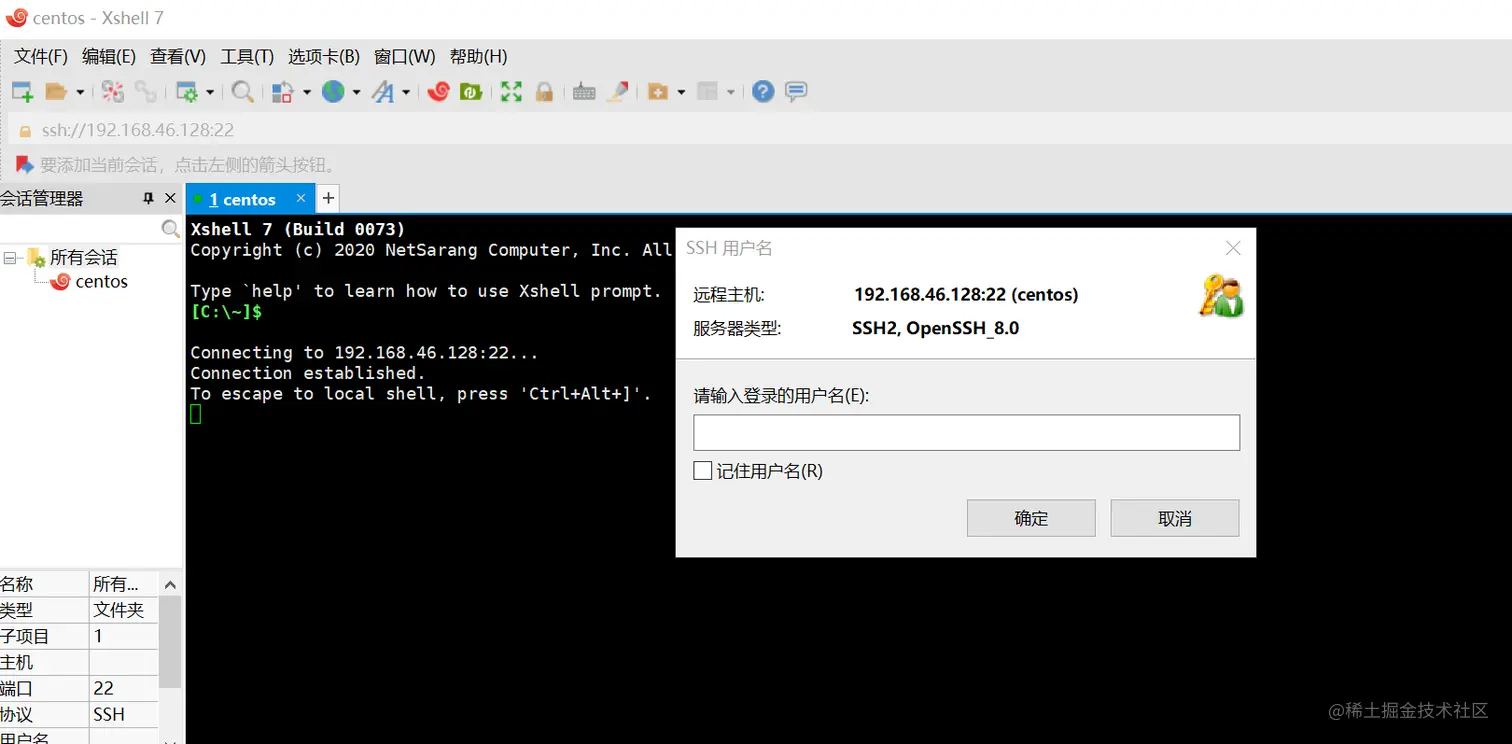1512x744 pixels.
Task: Close the '1 centos' tab
Action: (301, 198)
